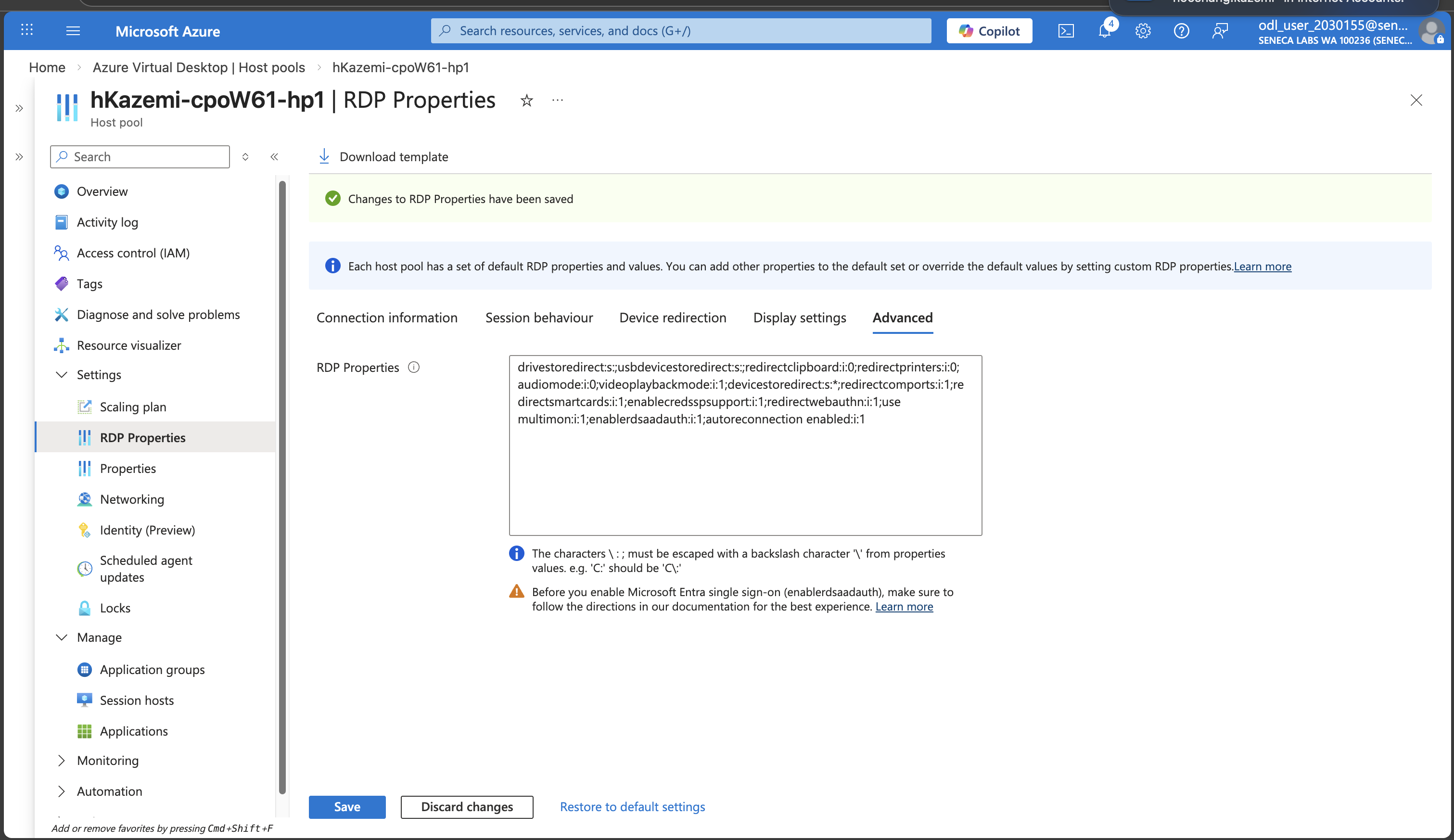Open the more options ellipsis beside title

557,101
